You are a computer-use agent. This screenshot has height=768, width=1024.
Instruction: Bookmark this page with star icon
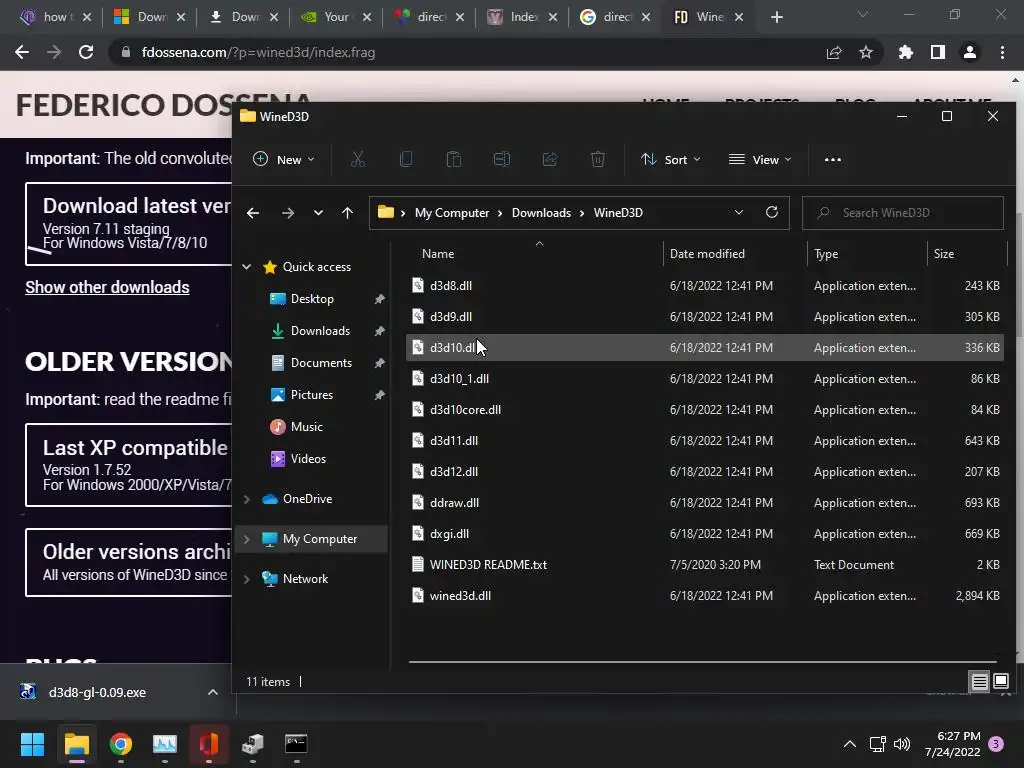coord(866,52)
